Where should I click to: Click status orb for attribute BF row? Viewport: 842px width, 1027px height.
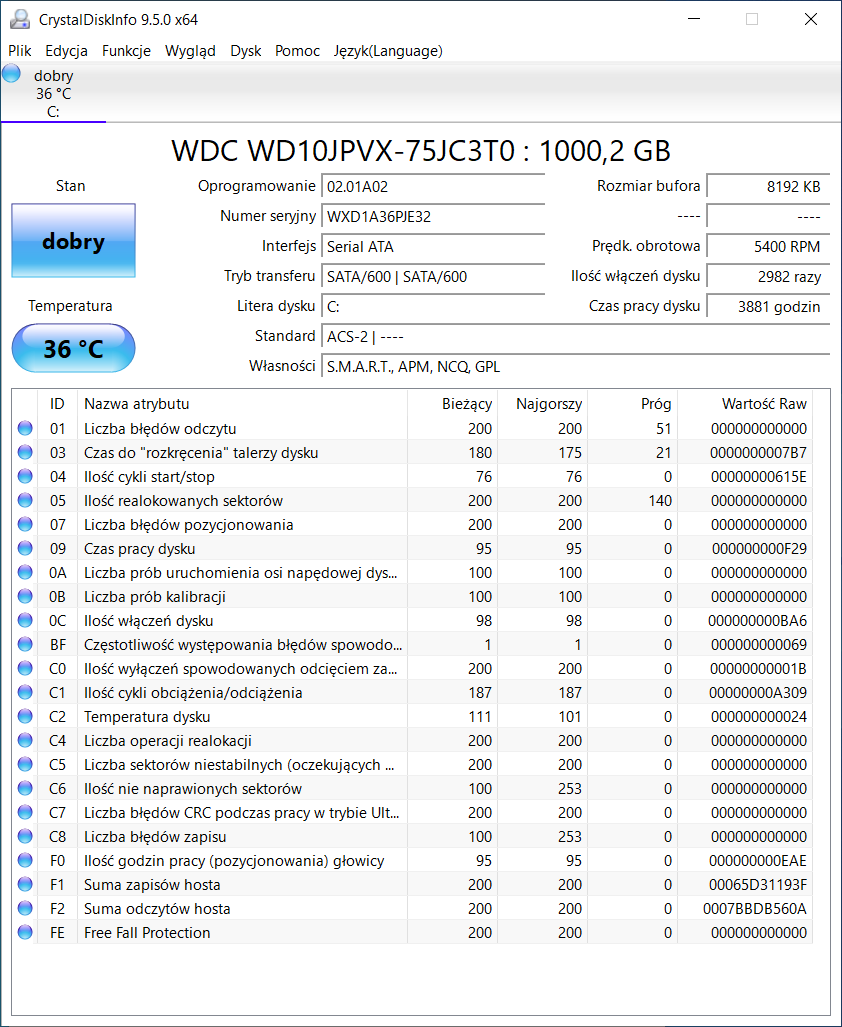25,644
